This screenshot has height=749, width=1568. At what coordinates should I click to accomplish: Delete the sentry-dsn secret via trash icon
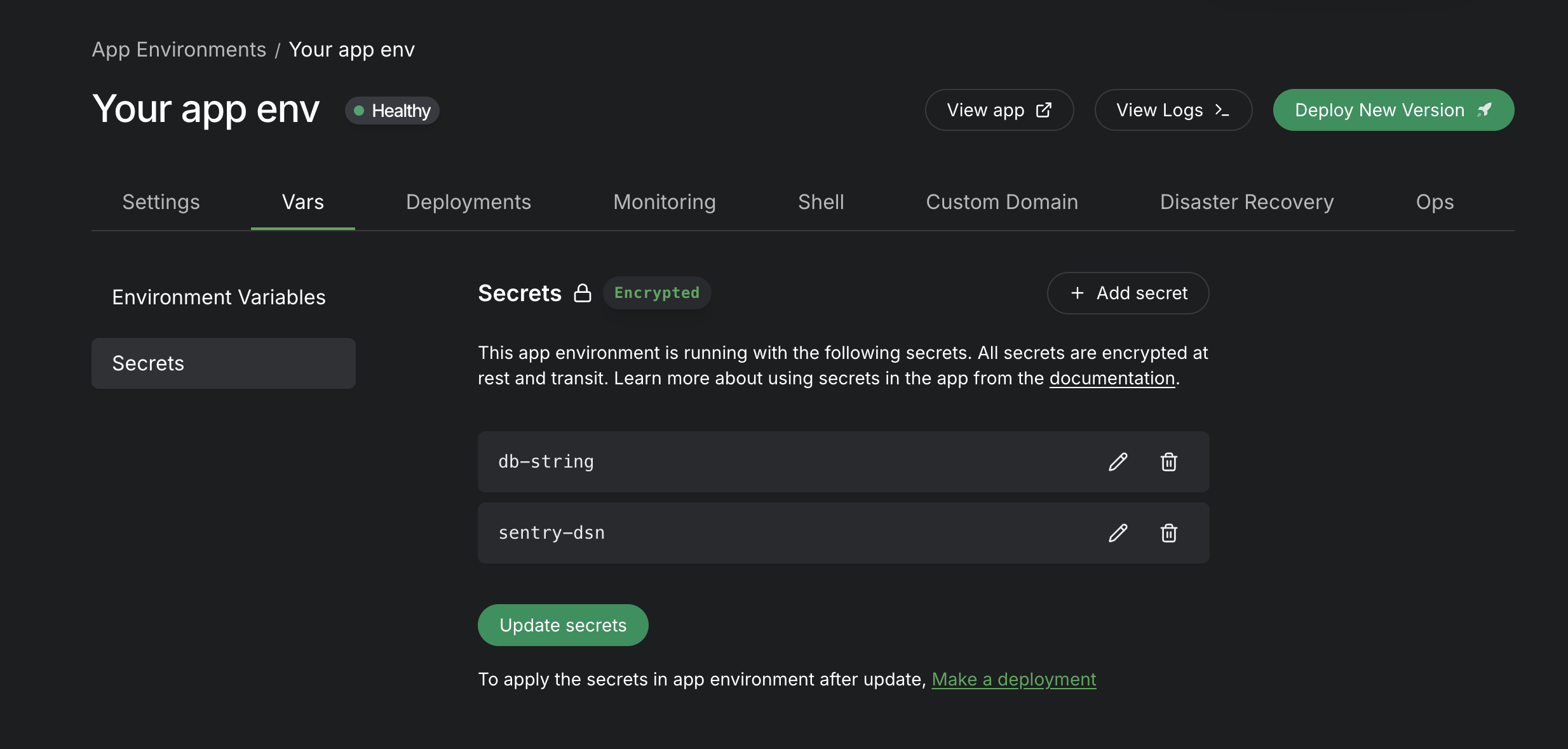coord(1169,533)
